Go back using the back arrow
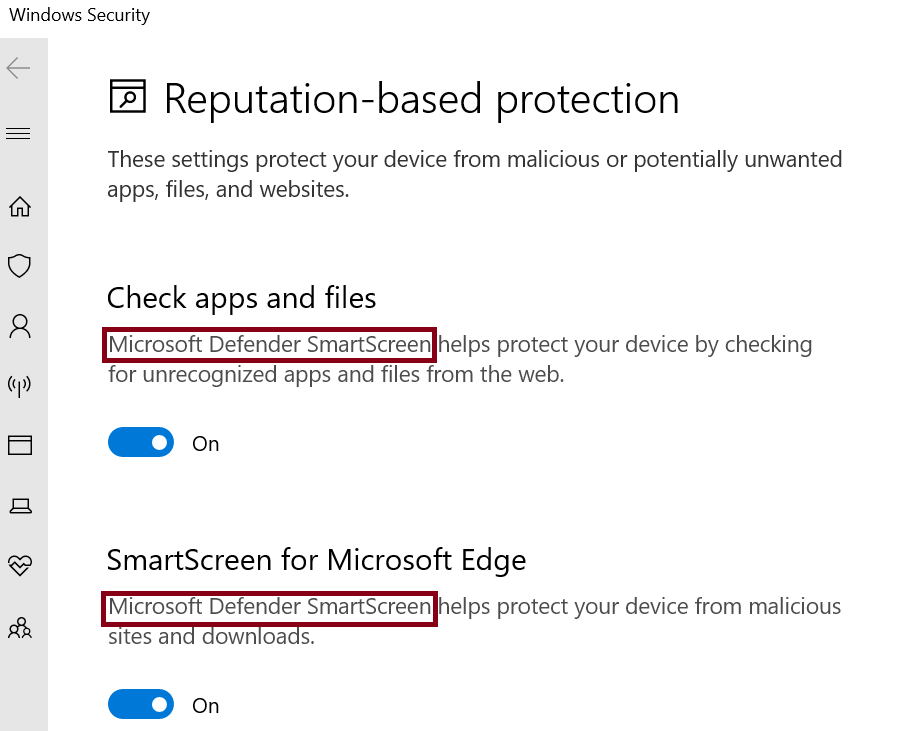The height and width of the screenshot is (731, 903). pos(18,68)
